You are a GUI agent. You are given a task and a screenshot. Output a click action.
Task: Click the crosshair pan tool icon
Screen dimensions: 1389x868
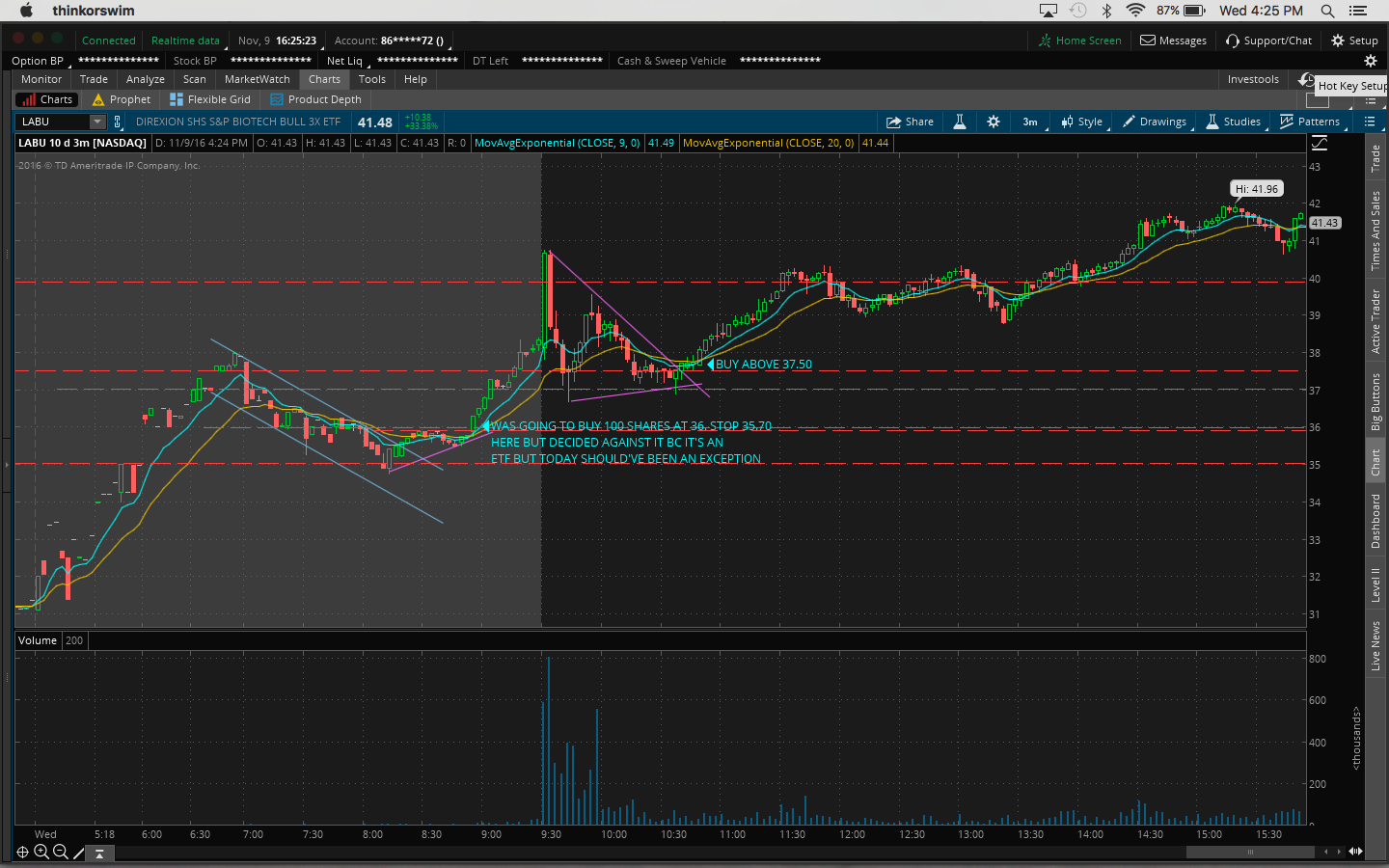point(22,853)
